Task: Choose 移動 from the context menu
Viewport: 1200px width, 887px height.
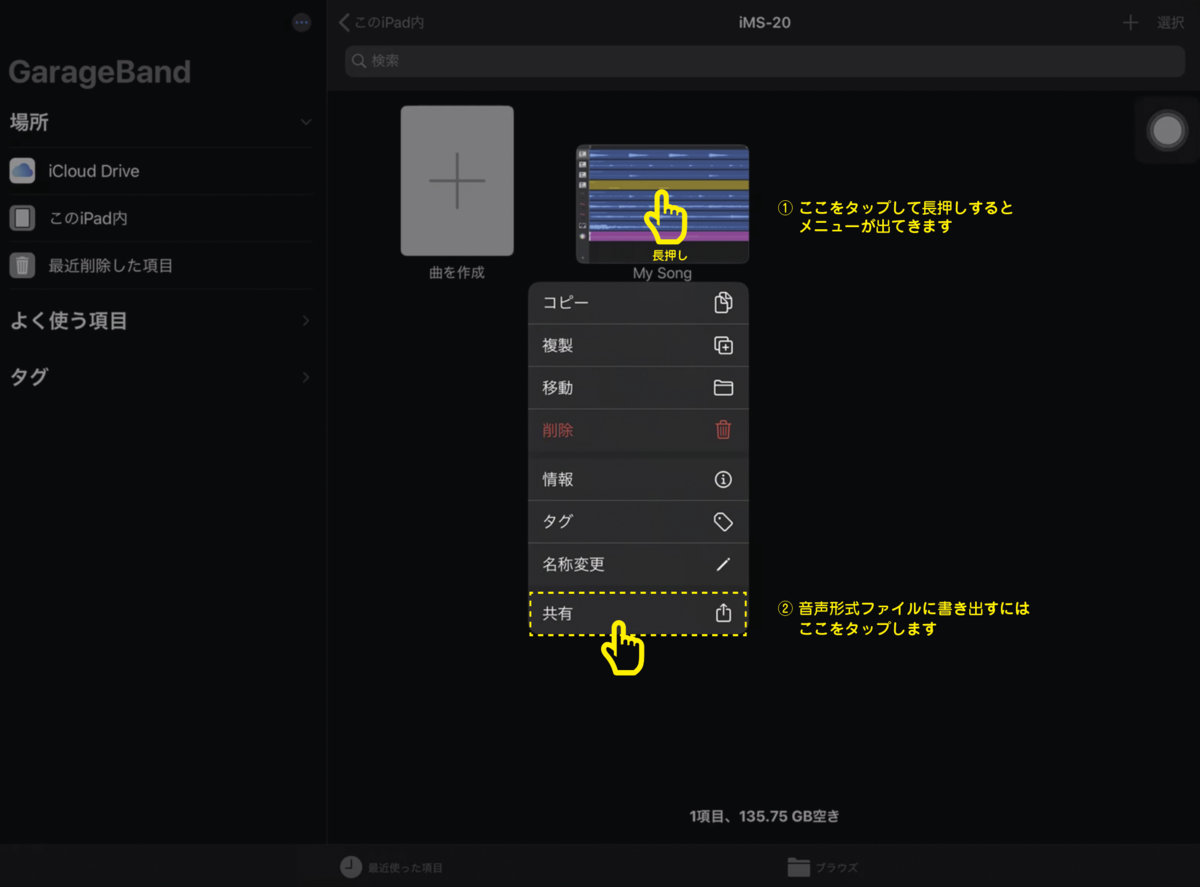Action: point(638,388)
